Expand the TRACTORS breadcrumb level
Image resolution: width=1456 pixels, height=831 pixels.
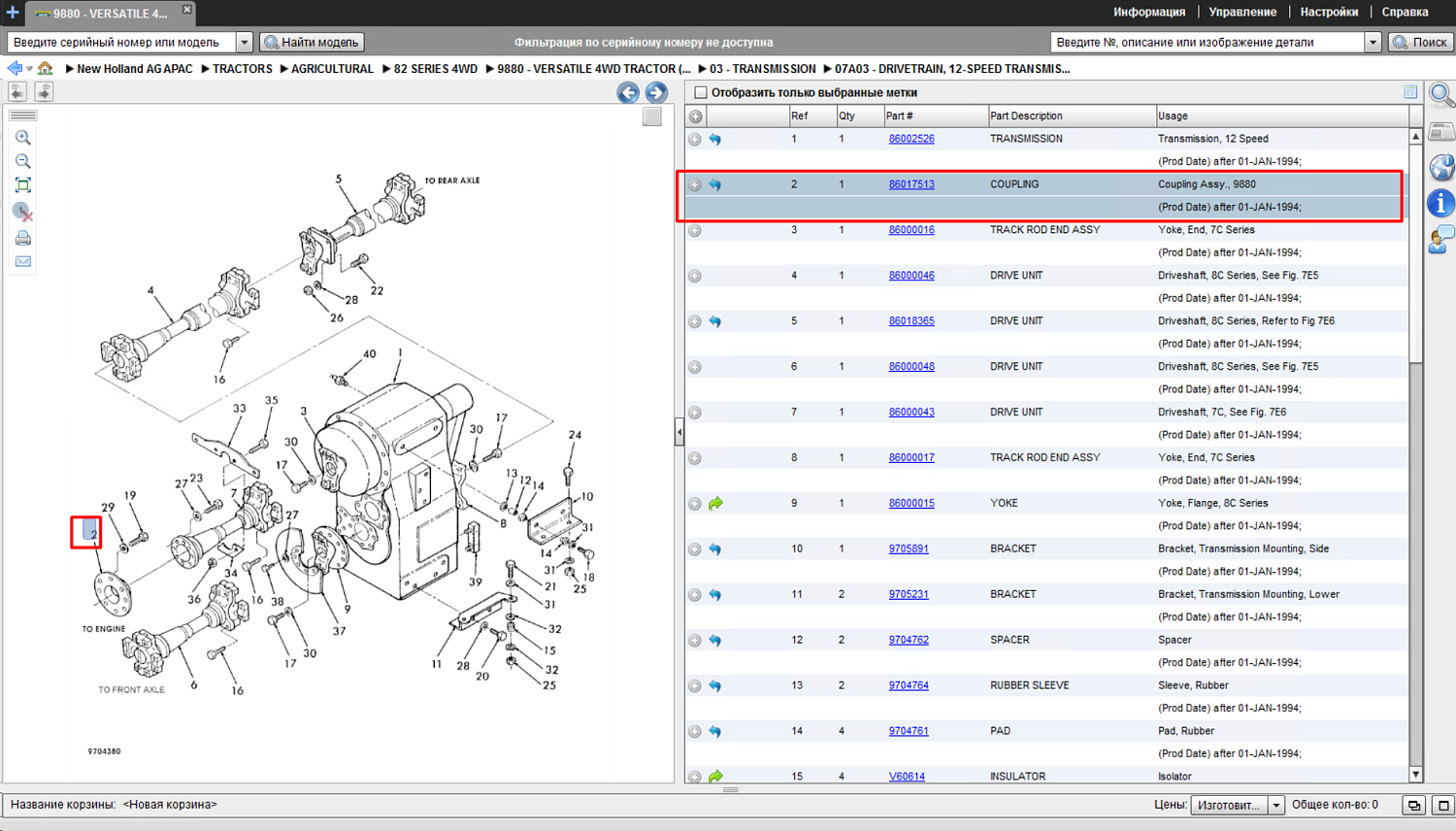206,69
